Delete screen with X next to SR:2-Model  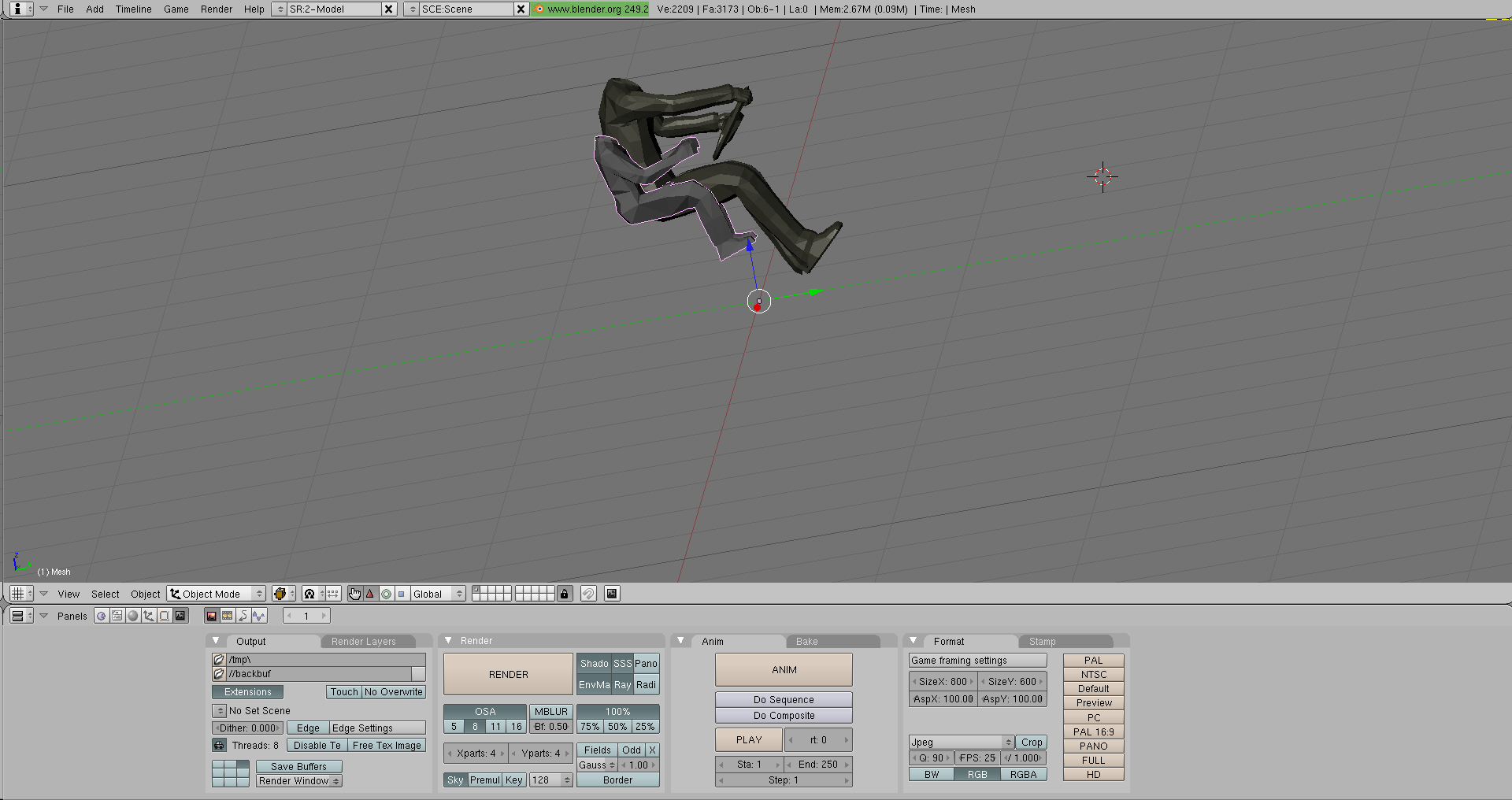[x=389, y=9]
